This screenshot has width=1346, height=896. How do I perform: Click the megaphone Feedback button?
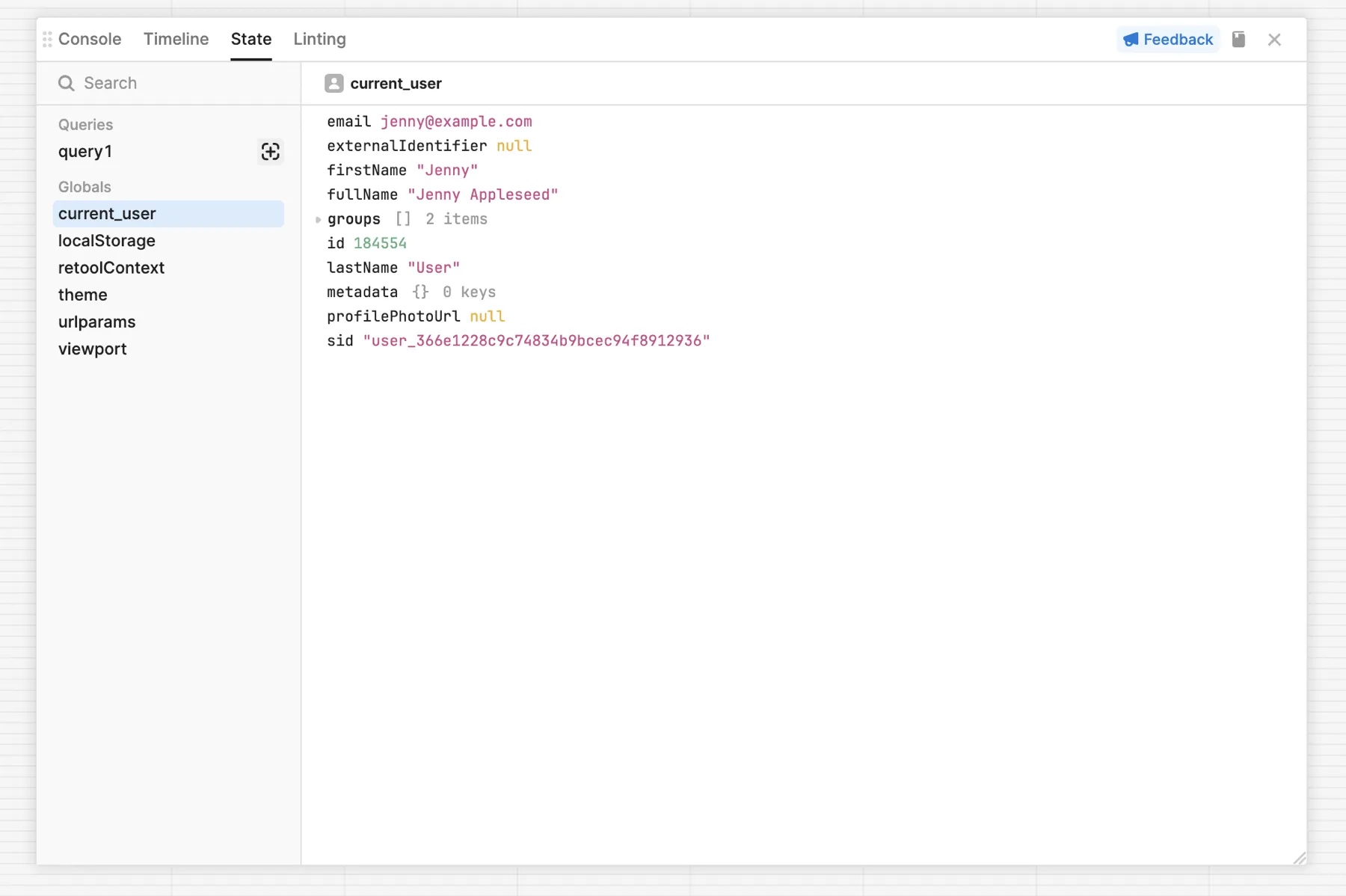1168,40
